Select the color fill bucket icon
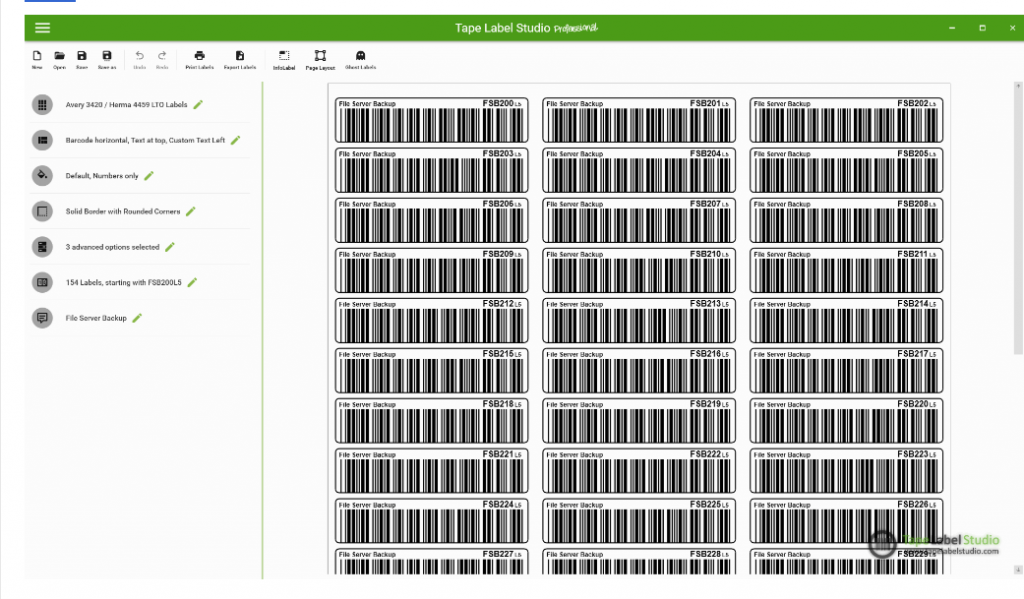Screen dimensions: 1024x599 pyautogui.click(x=42, y=176)
